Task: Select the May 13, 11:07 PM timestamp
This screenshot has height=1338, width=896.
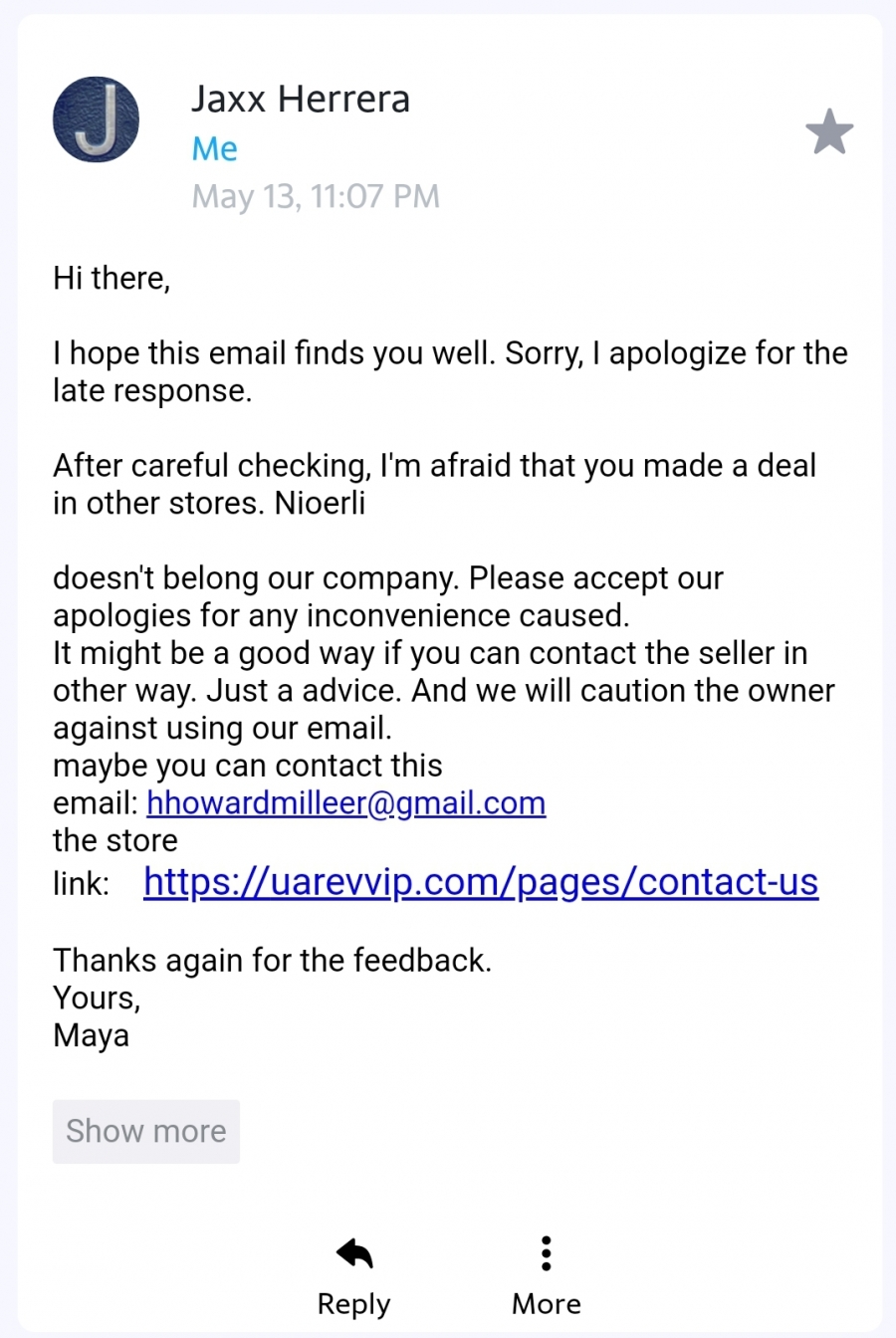Action: (x=316, y=196)
